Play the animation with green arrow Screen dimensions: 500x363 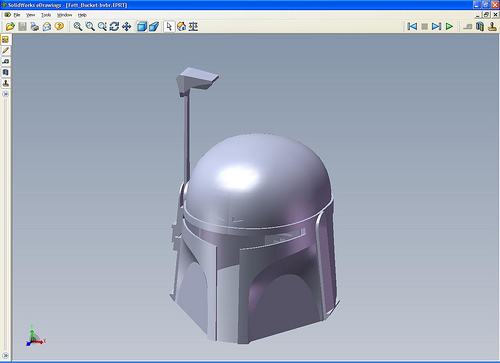(x=449, y=26)
